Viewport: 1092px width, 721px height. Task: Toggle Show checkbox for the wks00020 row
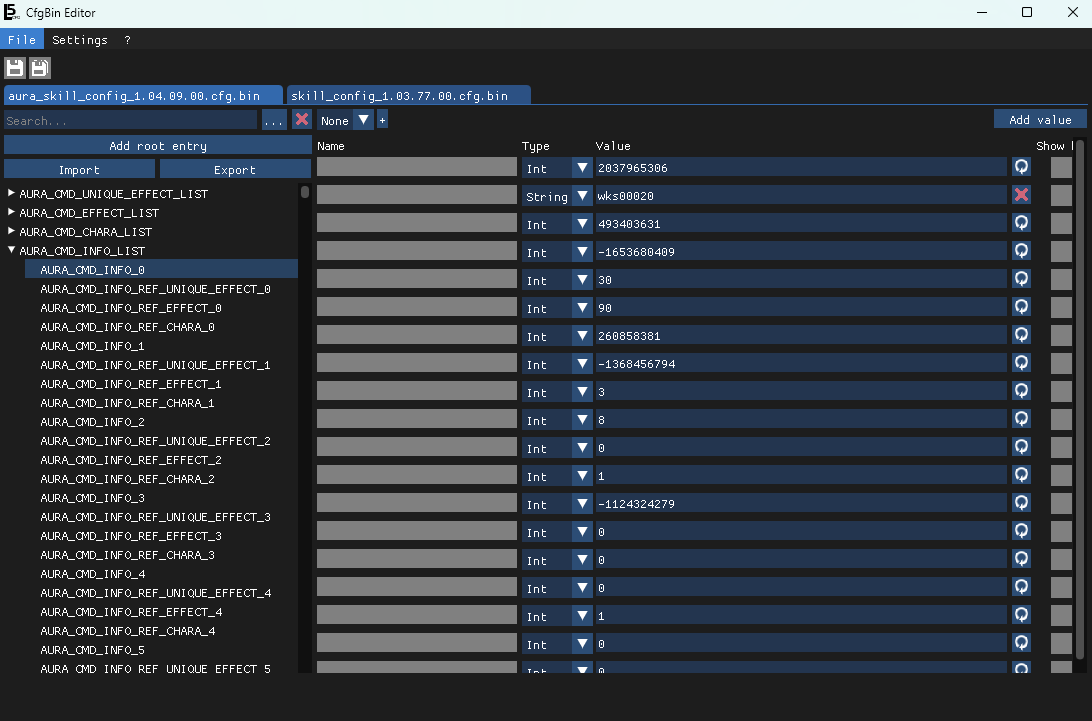pyautogui.click(x=1060, y=195)
